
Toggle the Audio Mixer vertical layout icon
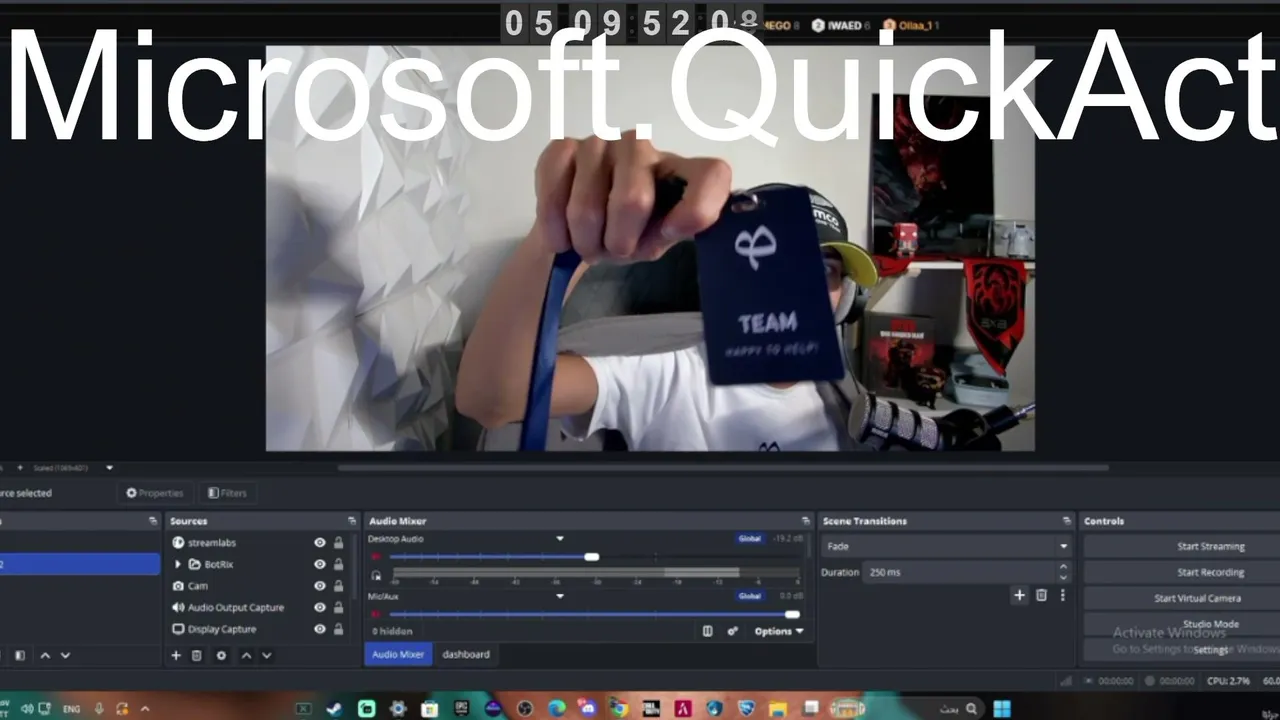click(x=708, y=631)
